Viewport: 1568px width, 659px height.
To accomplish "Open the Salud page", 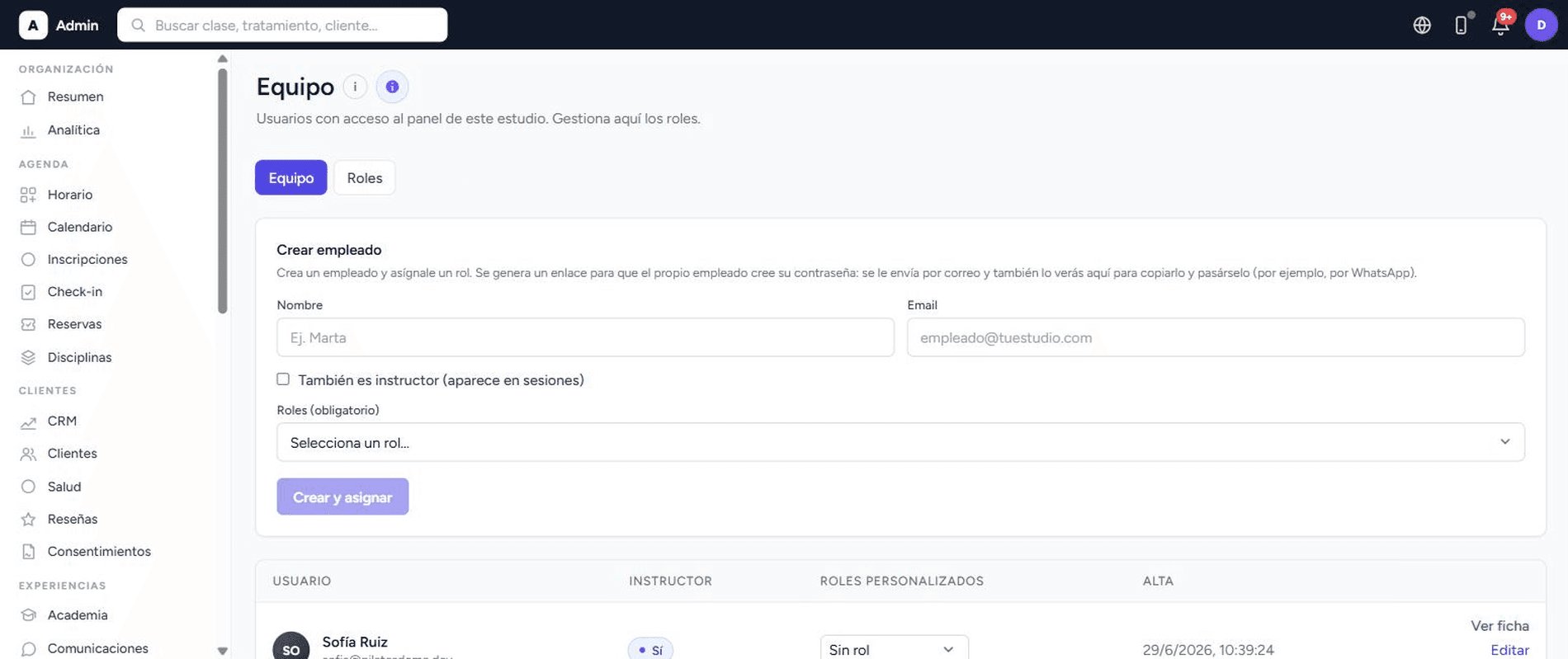I will coord(64,487).
